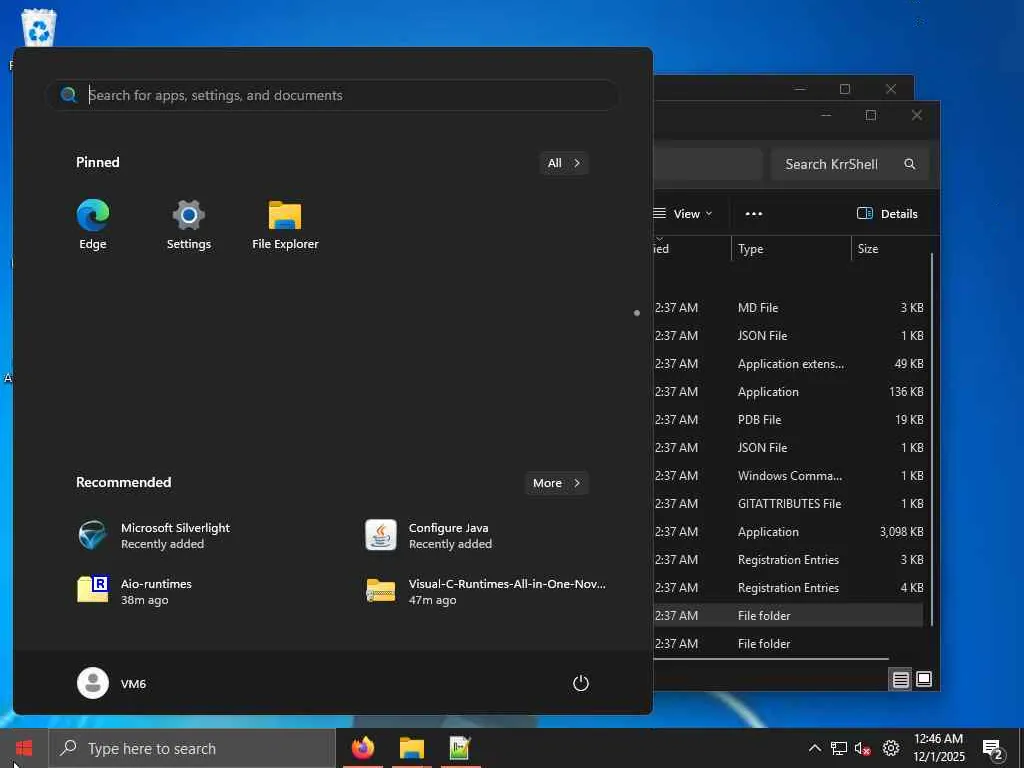The height and width of the screenshot is (768, 1024).
Task: Click the pinned apps page indicator dot
Action: [637, 313]
